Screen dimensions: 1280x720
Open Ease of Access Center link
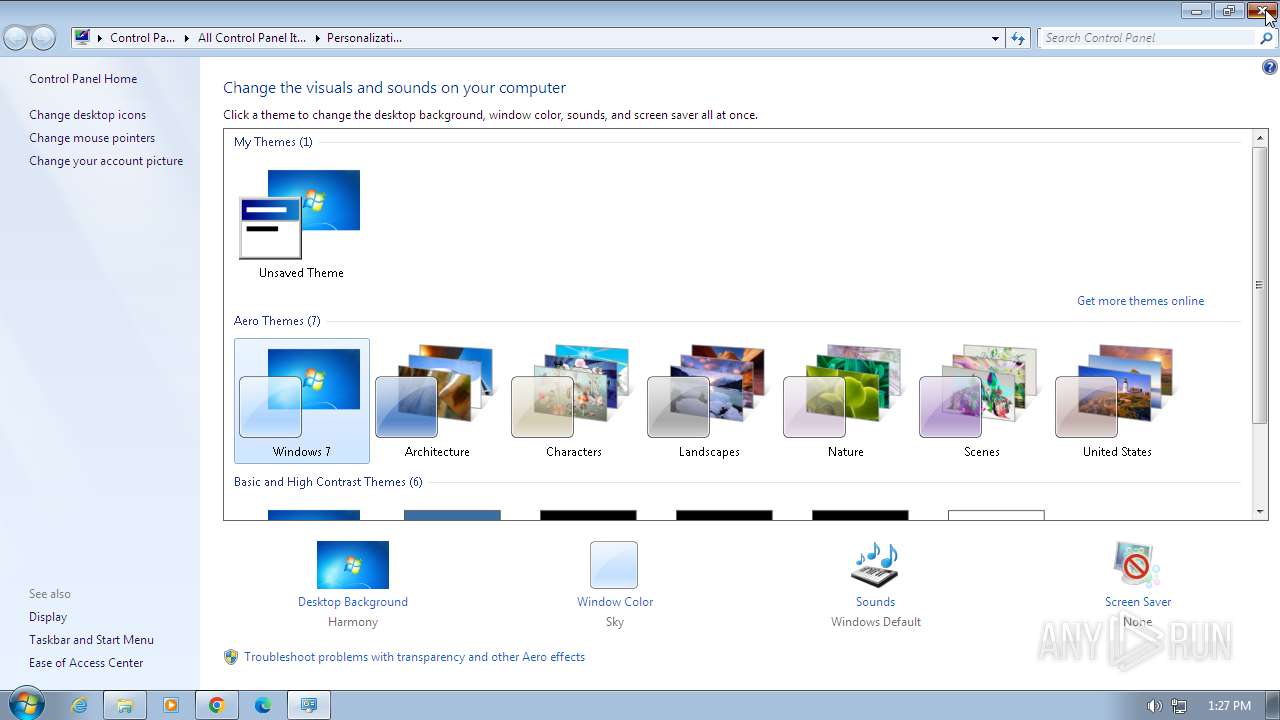click(86, 663)
